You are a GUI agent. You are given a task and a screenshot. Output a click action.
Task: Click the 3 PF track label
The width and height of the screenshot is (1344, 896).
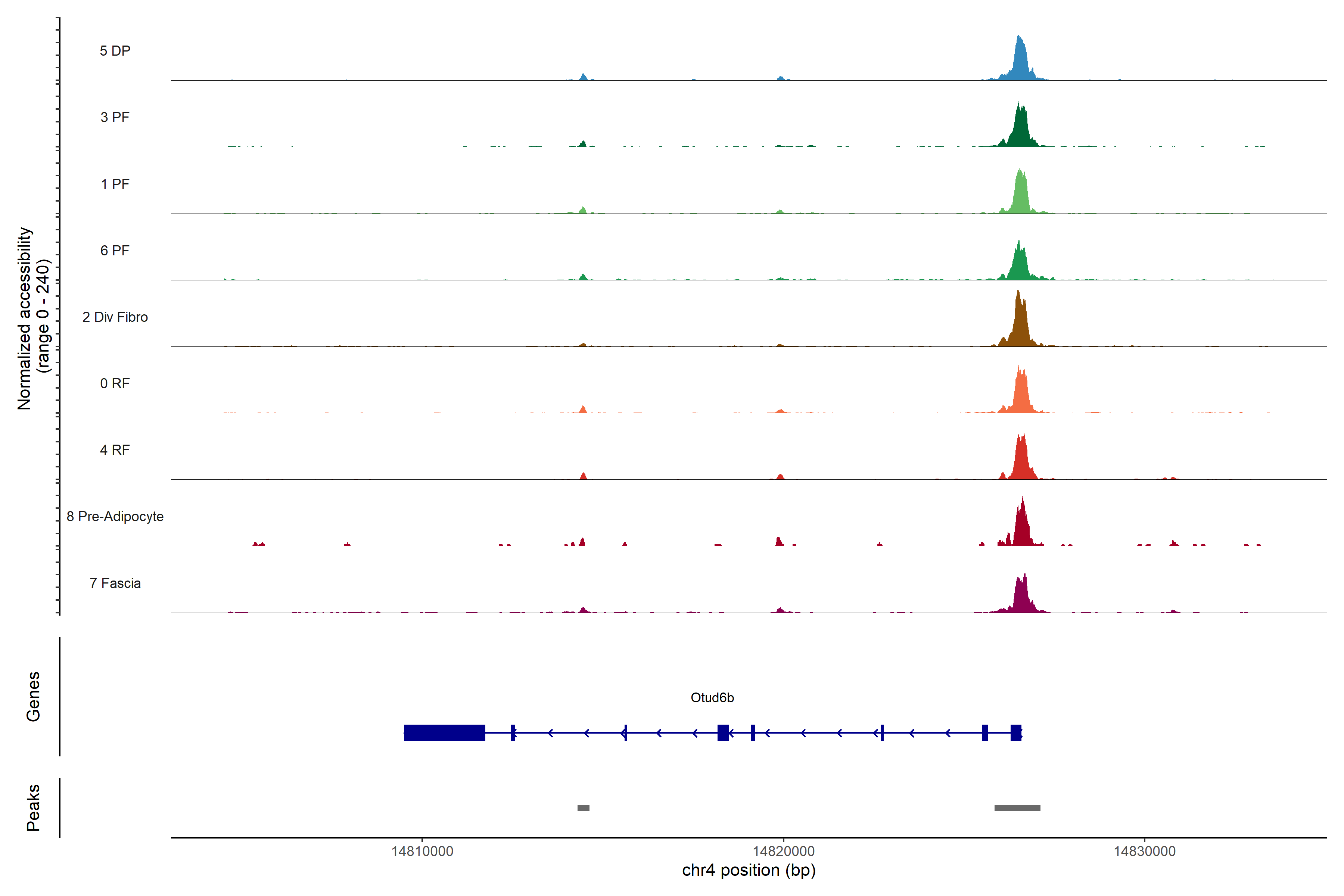115,117
